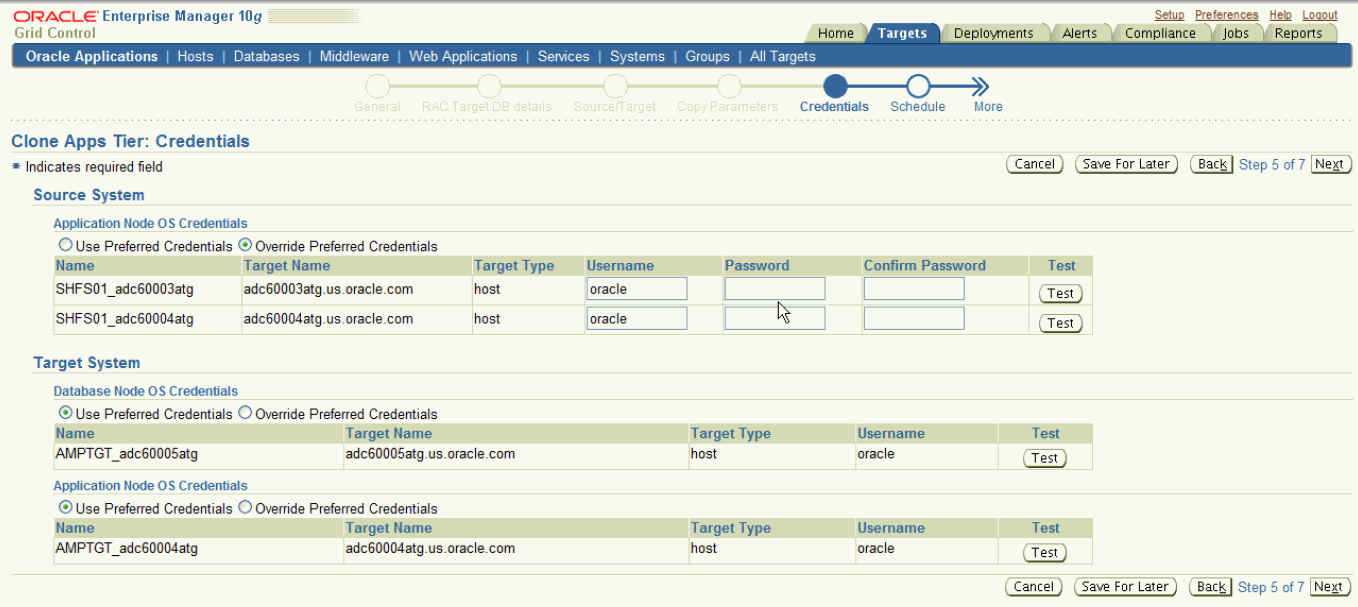The width and height of the screenshot is (1358, 607).
Task: Open the Databases subtab
Action: tap(266, 56)
